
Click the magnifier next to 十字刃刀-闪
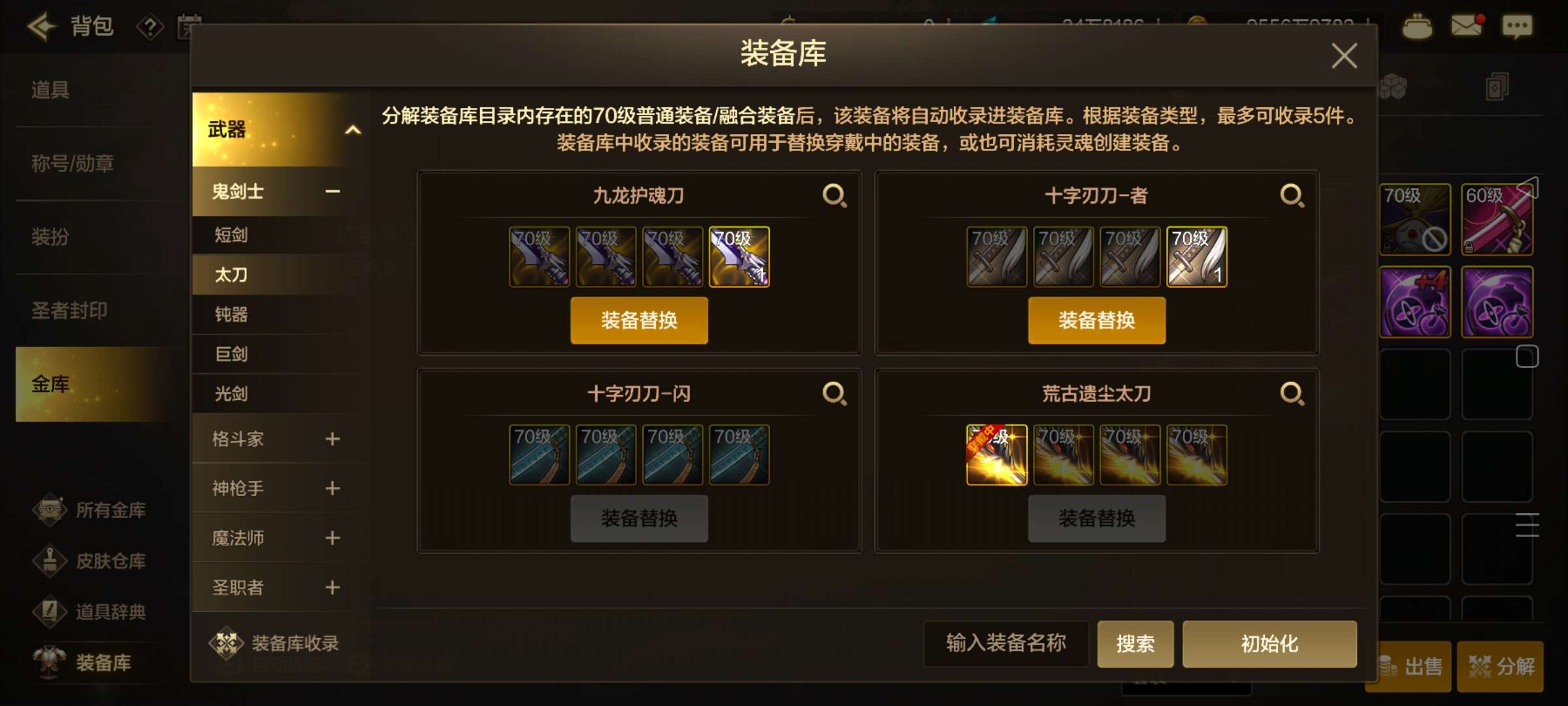point(834,394)
